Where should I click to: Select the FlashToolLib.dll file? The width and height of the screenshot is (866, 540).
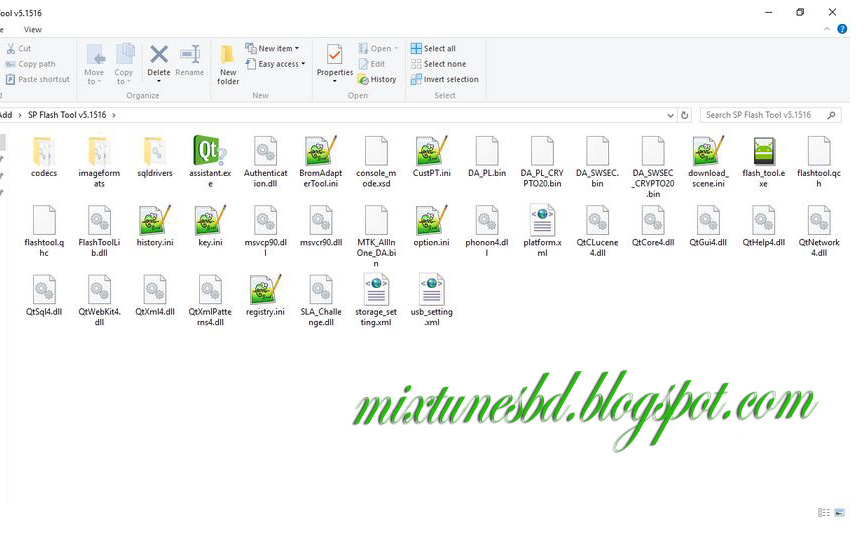99,231
